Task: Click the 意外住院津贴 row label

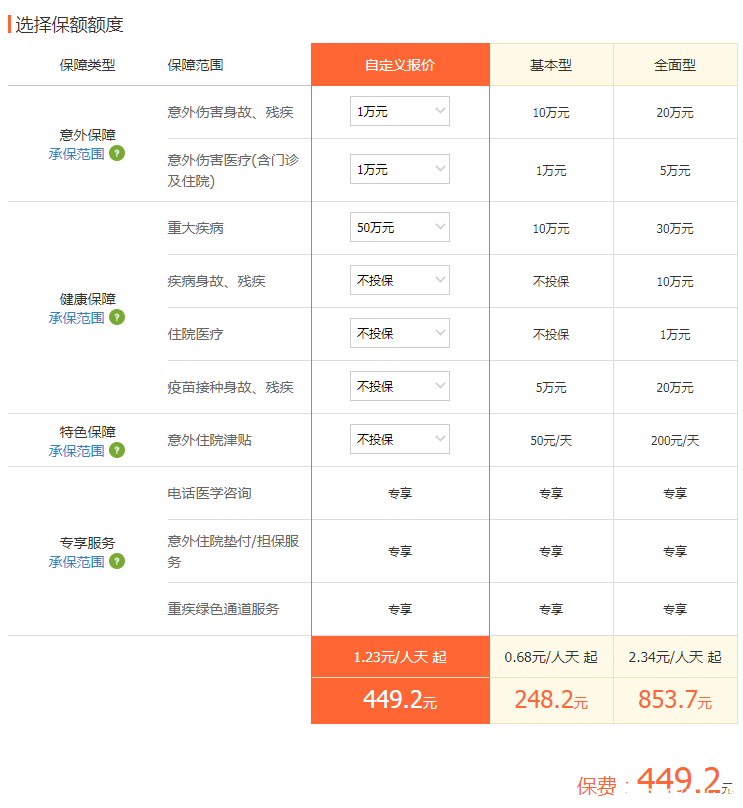Action: tap(209, 440)
